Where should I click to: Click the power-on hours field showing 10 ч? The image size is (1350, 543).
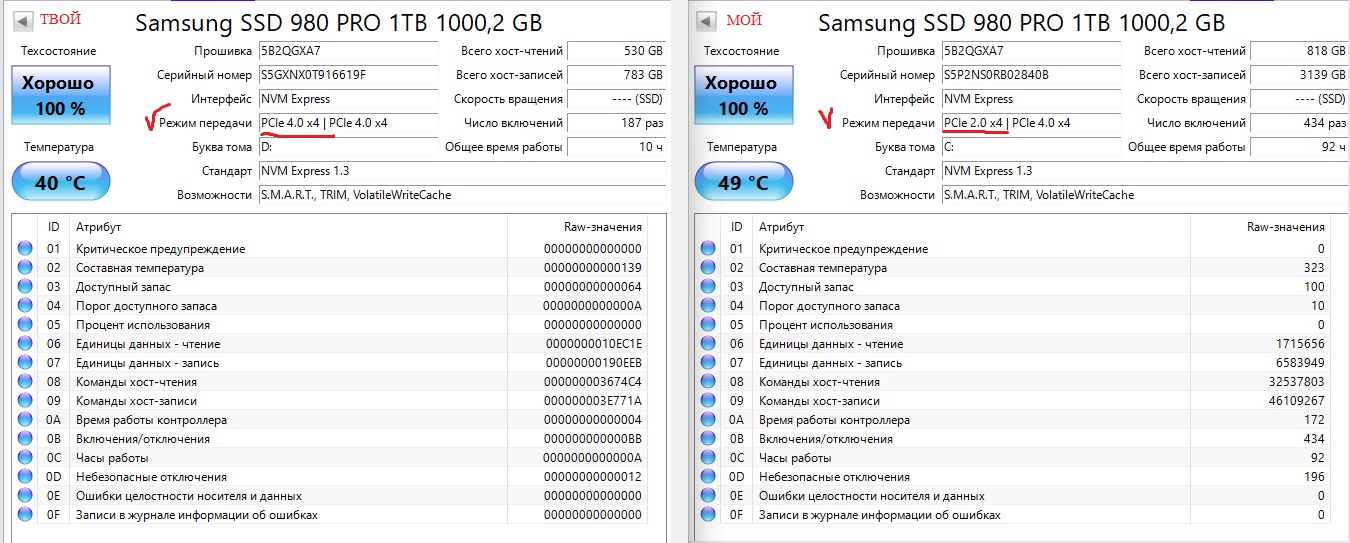617,147
